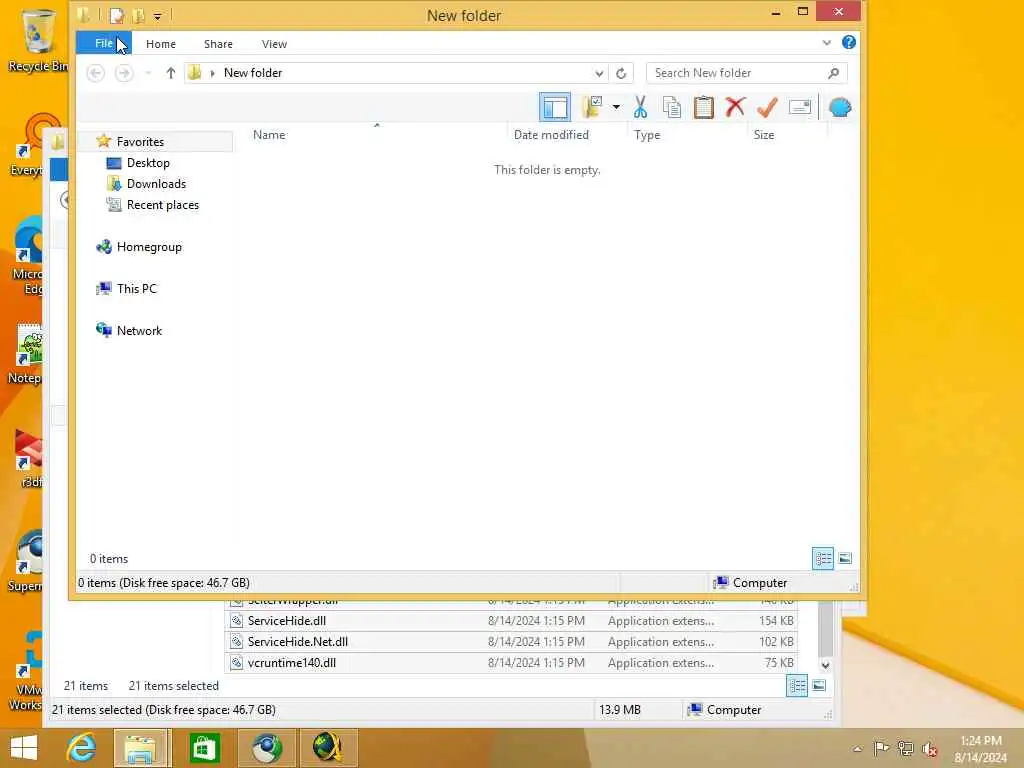Click the Windows Start button
Viewport: 1024px width, 768px height.
coord(24,748)
